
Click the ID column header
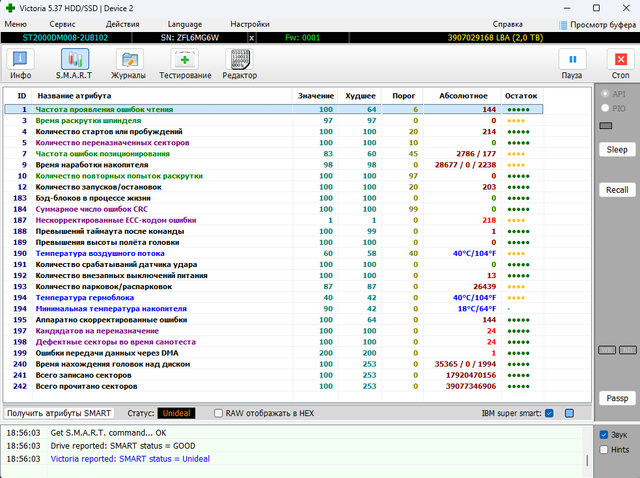pyautogui.click(x=22, y=96)
